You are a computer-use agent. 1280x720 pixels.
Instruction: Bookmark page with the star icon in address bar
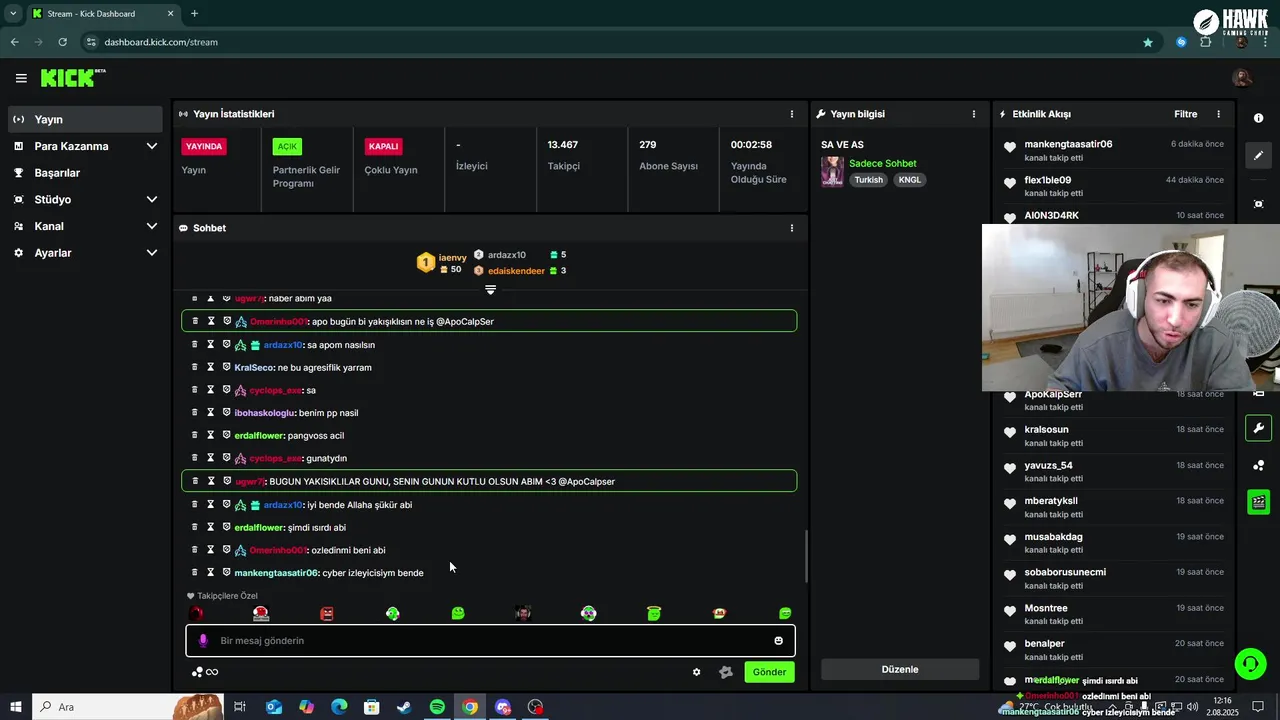[1148, 42]
